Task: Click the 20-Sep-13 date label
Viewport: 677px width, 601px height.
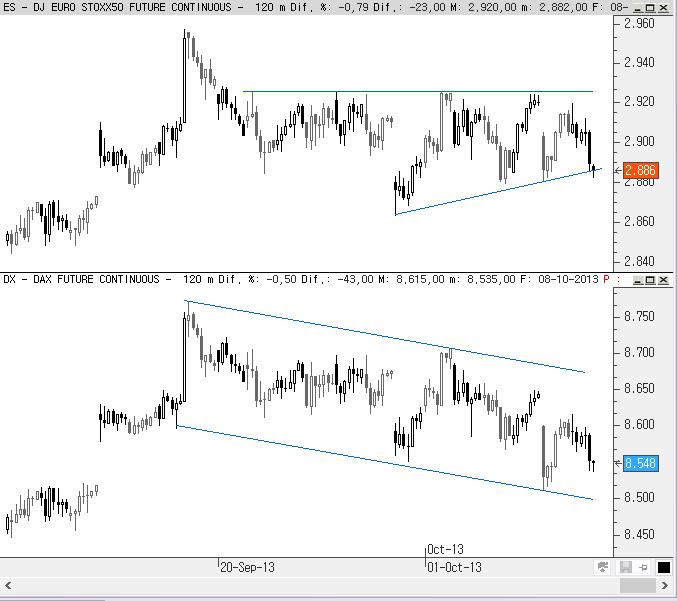Action: (x=247, y=567)
